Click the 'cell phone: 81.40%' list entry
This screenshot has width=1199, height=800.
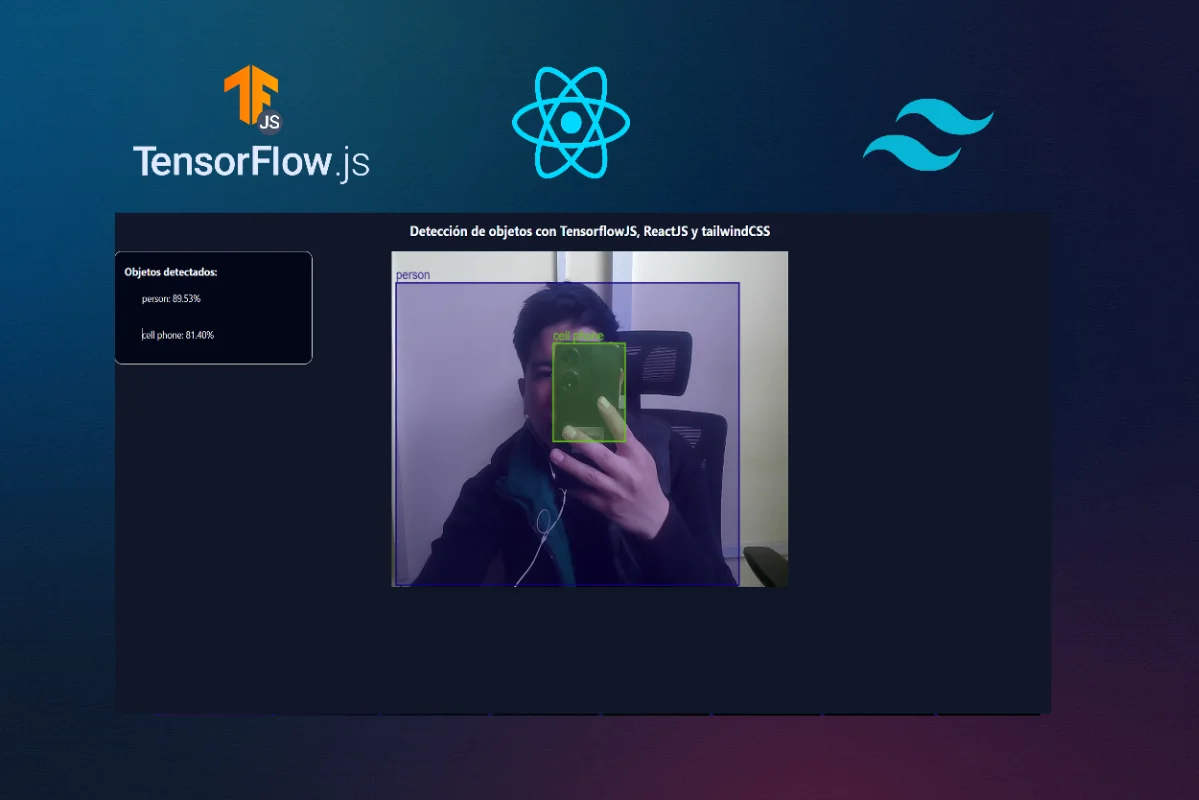[177, 335]
